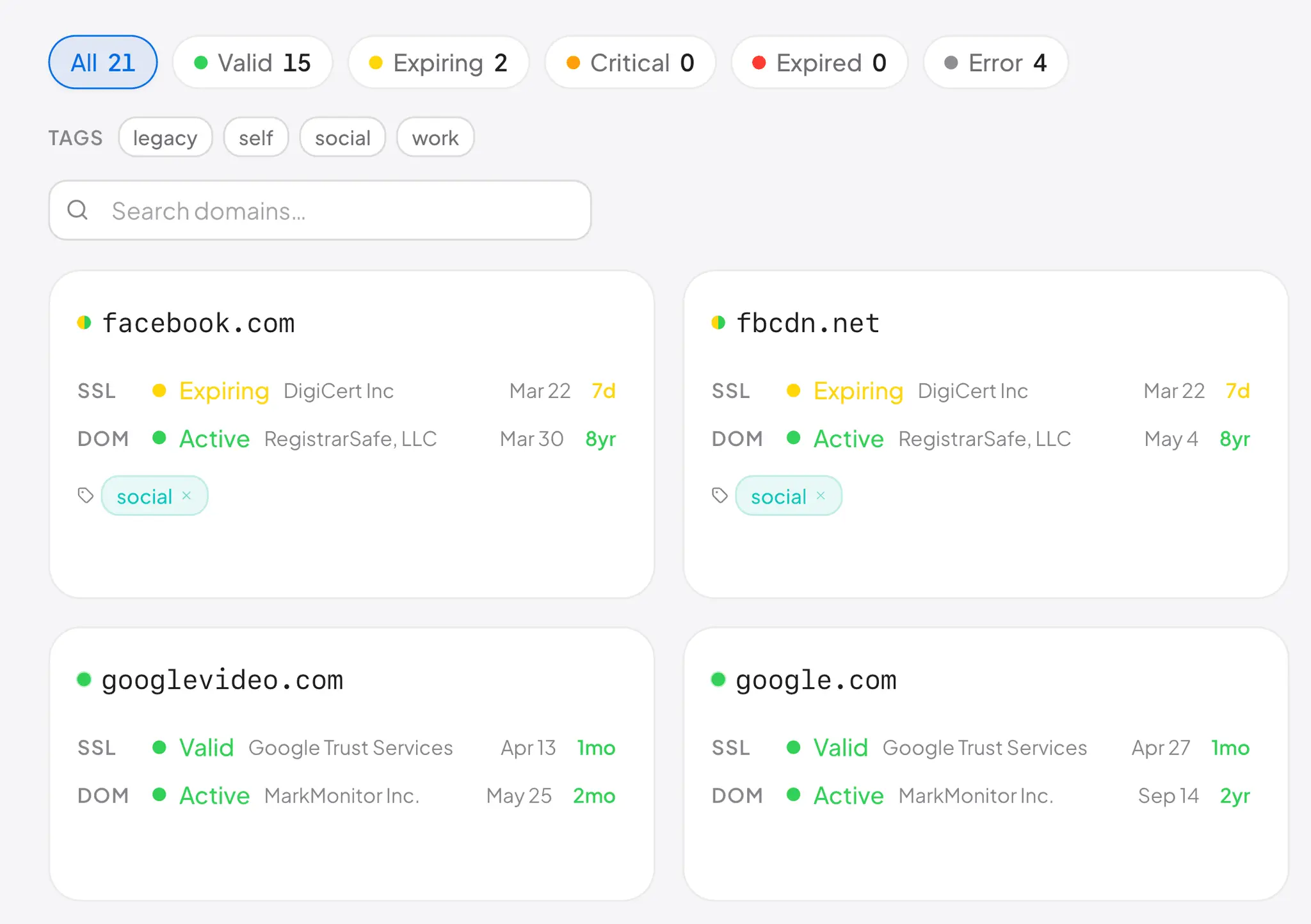Filter by Expired 0 status
Screen dimensions: 1311x924
[819, 62]
